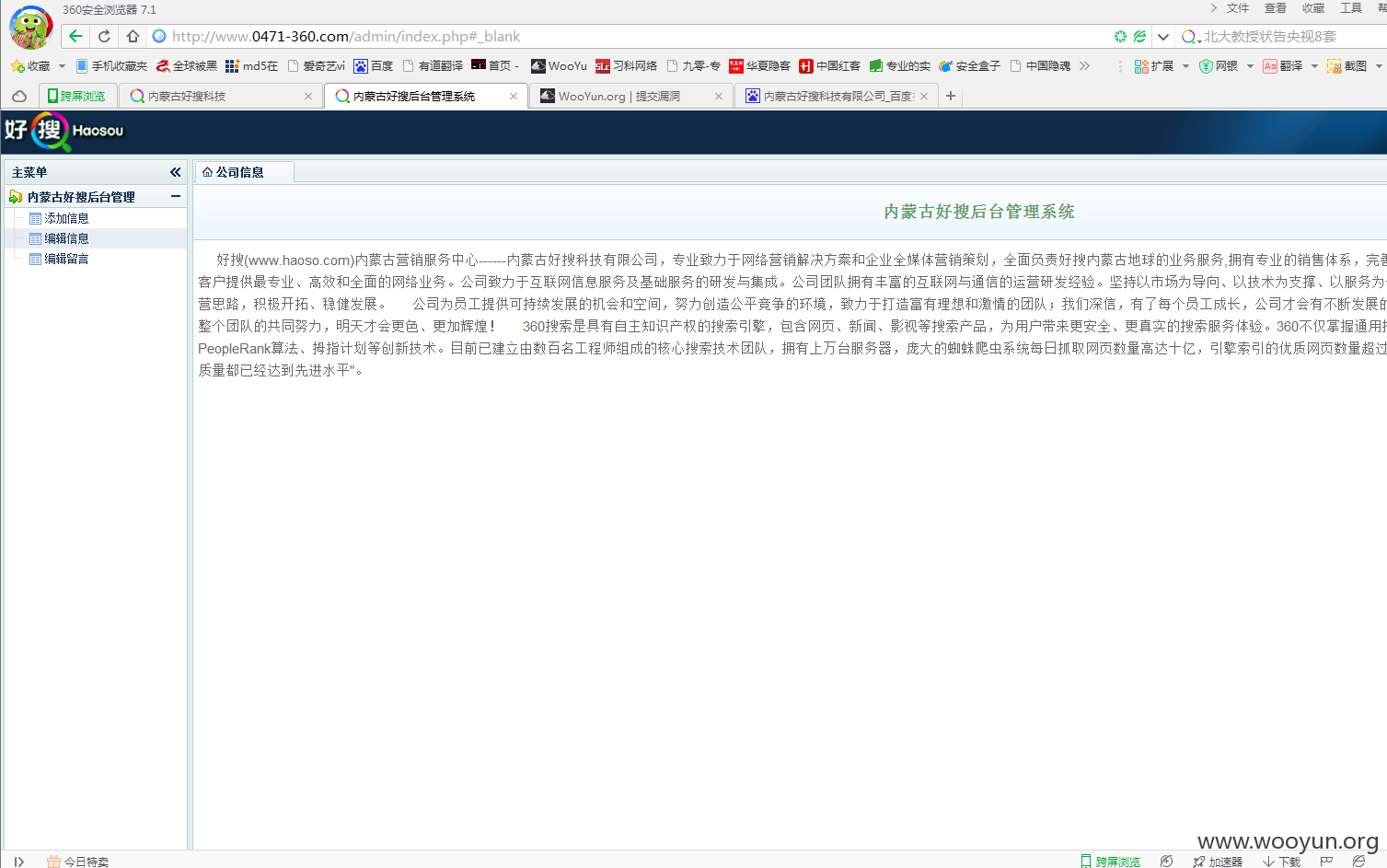
Task: Click the cloud sync icon left of tabs
Action: click(x=19, y=96)
